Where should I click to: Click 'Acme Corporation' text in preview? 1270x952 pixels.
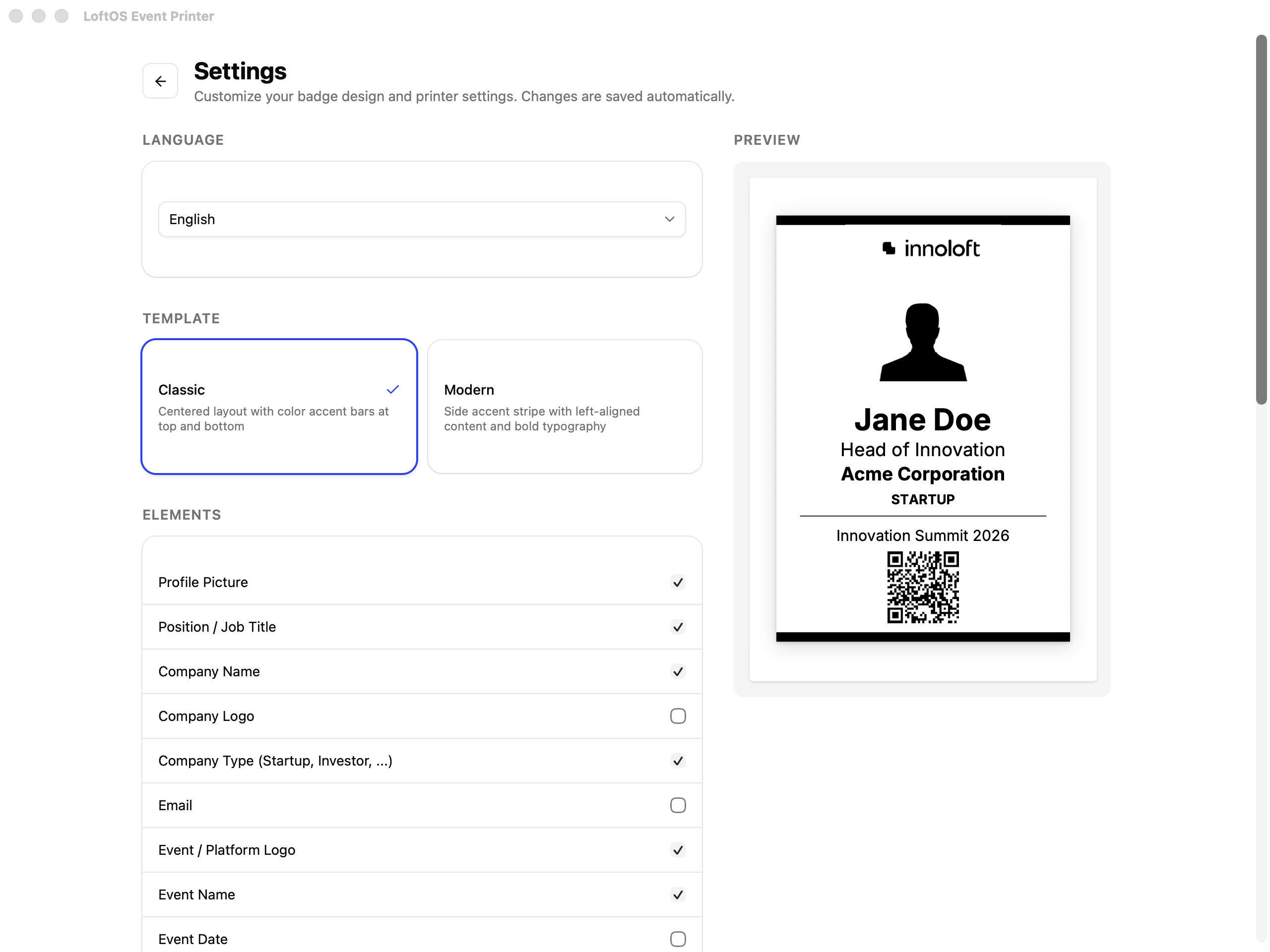(923, 474)
